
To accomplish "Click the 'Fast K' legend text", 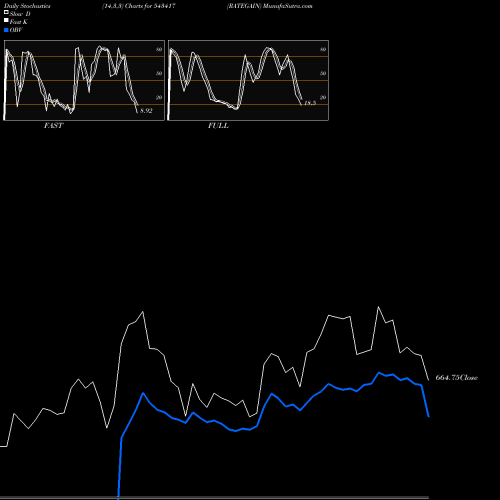I will click(x=19, y=22).
